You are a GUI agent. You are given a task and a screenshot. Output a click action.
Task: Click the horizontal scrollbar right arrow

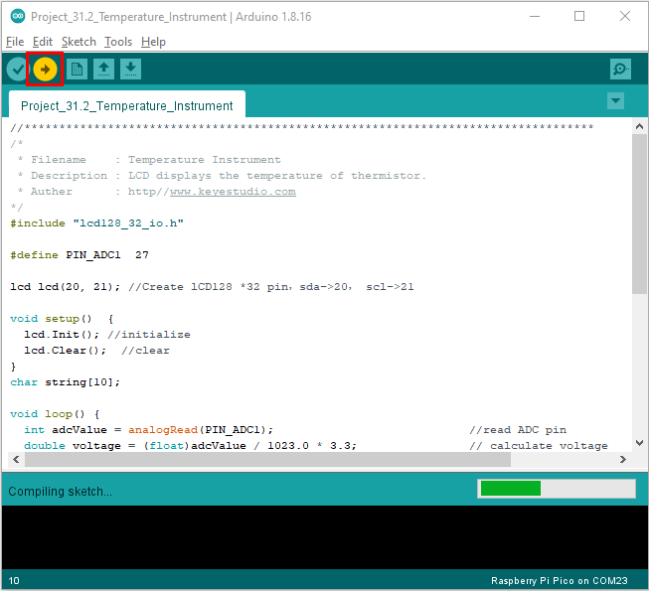click(x=623, y=460)
